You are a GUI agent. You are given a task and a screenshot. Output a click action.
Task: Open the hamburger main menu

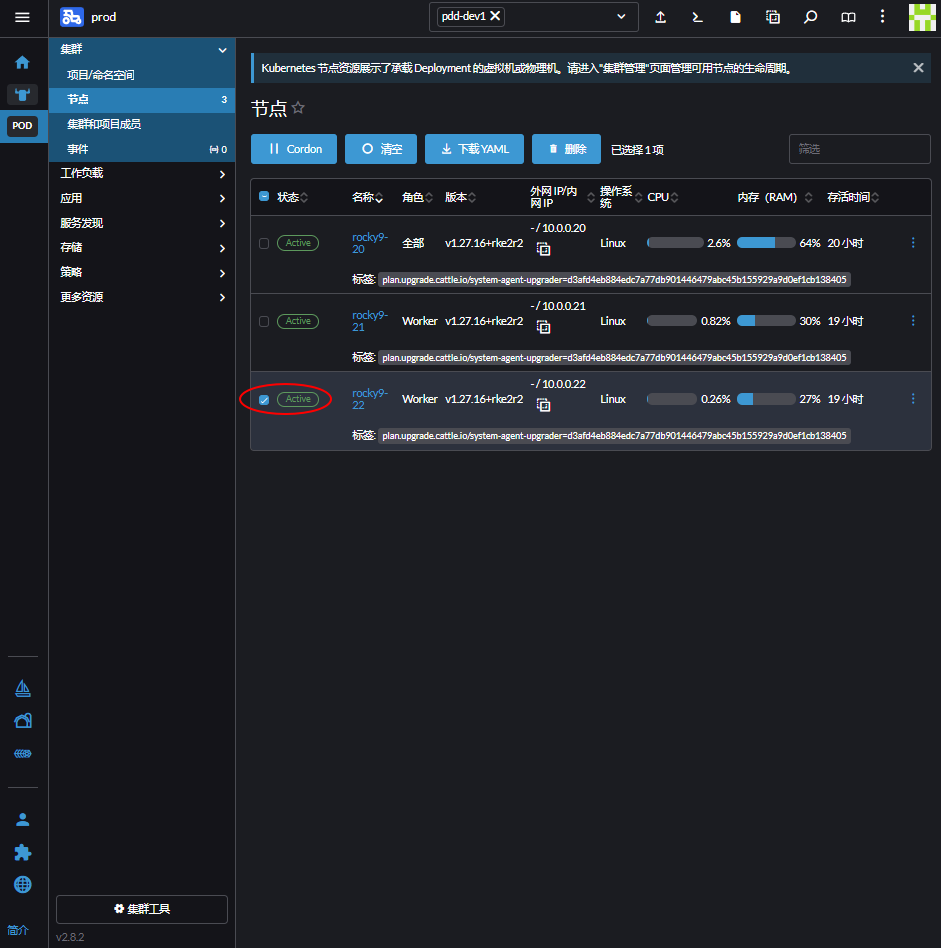pyautogui.click(x=22, y=17)
